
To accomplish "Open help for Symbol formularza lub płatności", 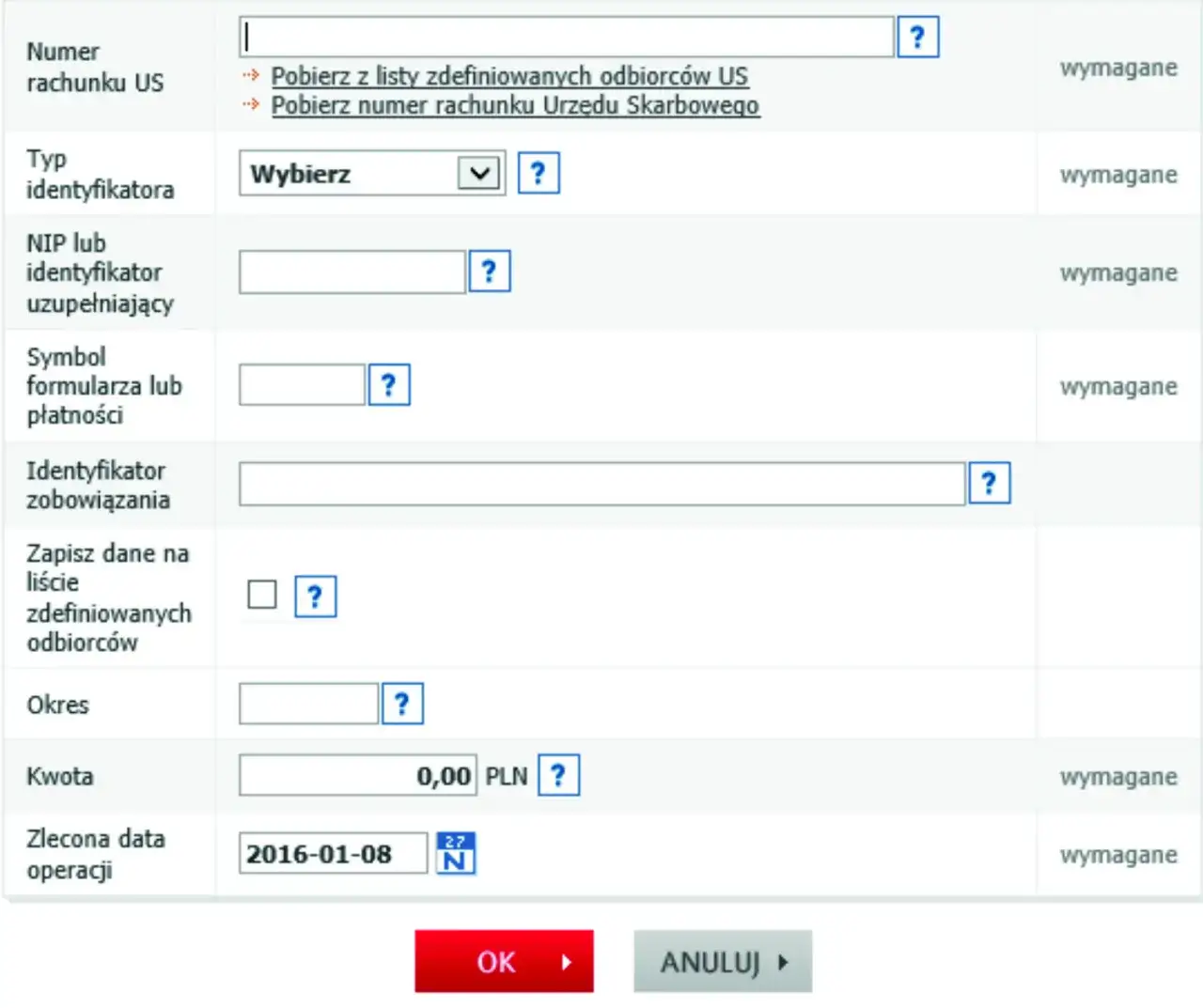I will coord(389,383).
